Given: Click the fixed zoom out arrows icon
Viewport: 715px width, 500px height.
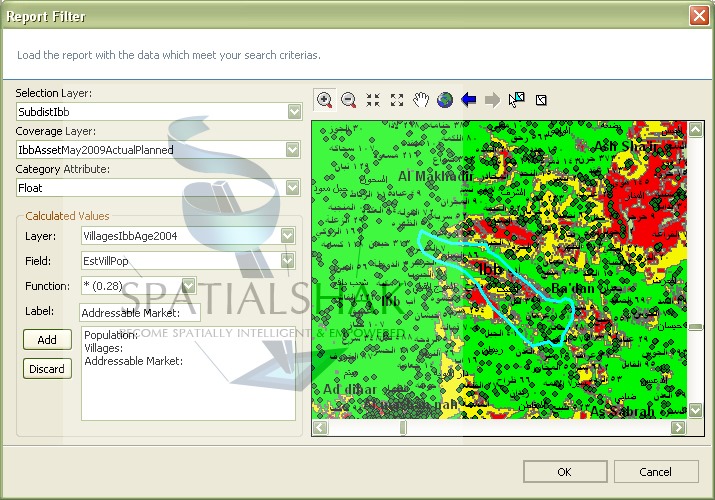Looking at the screenshot, I should tap(397, 100).
